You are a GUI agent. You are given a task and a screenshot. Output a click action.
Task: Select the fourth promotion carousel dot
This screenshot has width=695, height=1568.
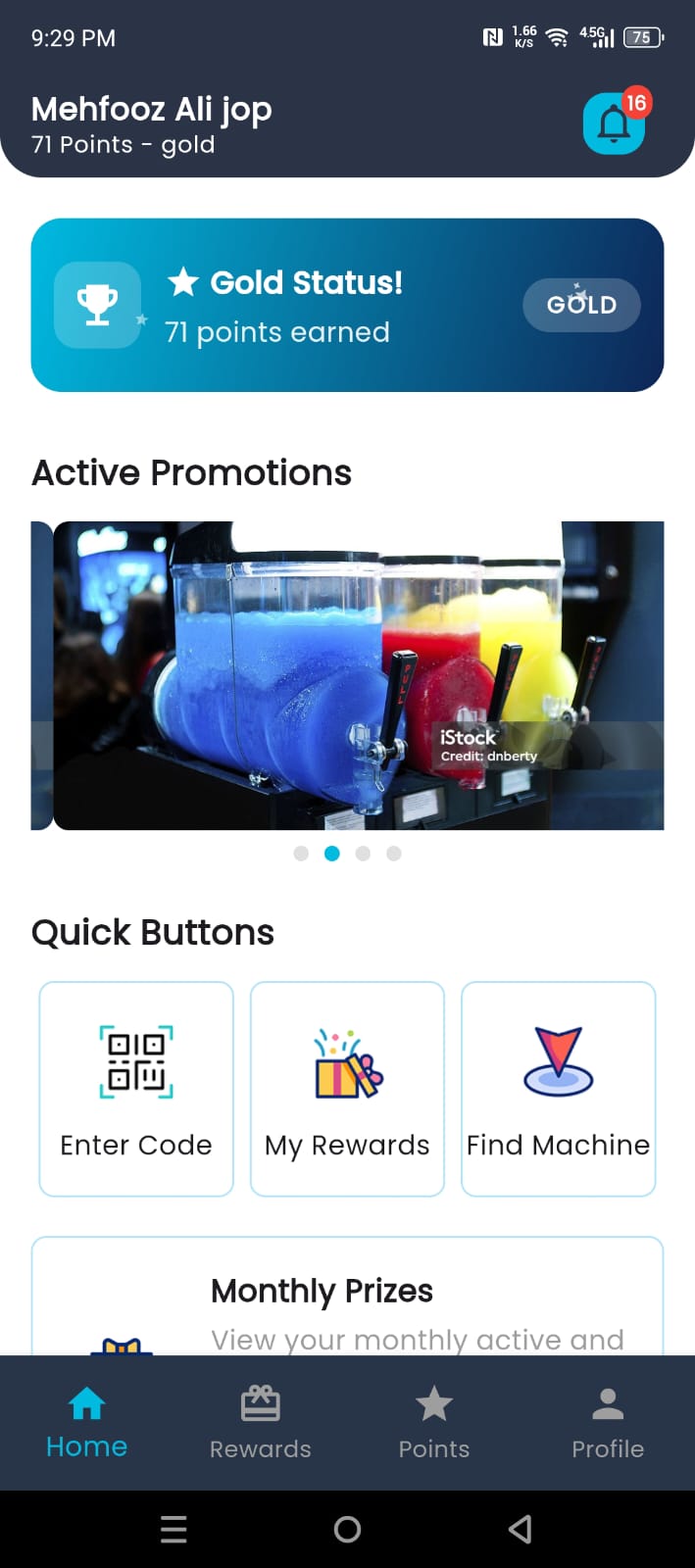click(x=394, y=854)
